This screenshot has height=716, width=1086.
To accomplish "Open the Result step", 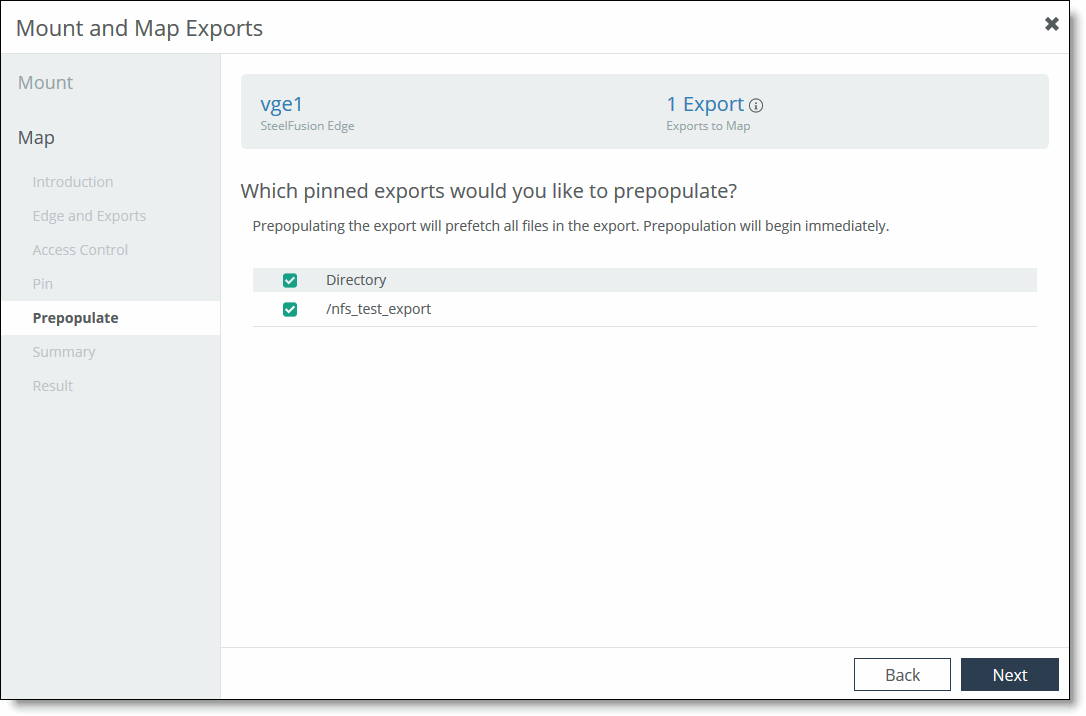I will (x=53, y=386).
